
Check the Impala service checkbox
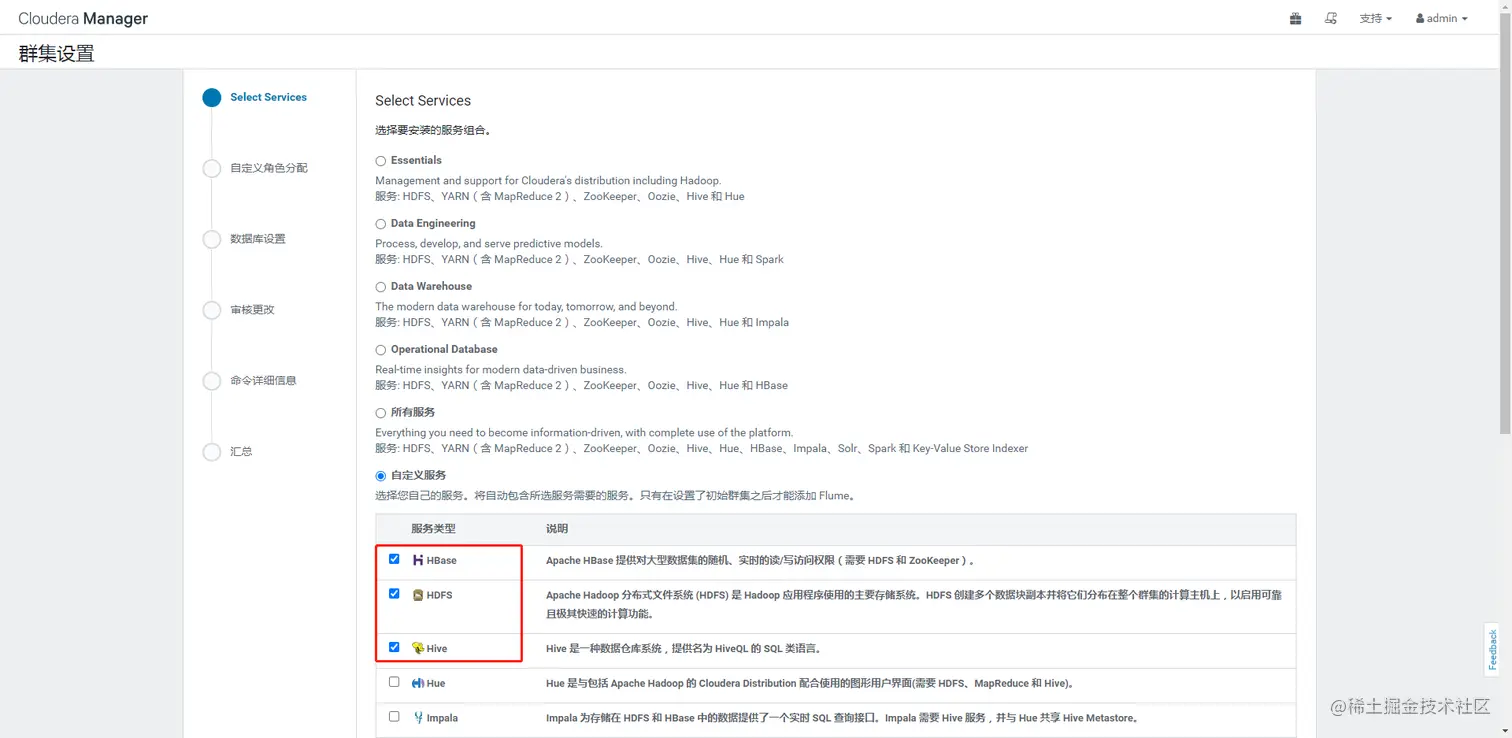coord(394,717)
